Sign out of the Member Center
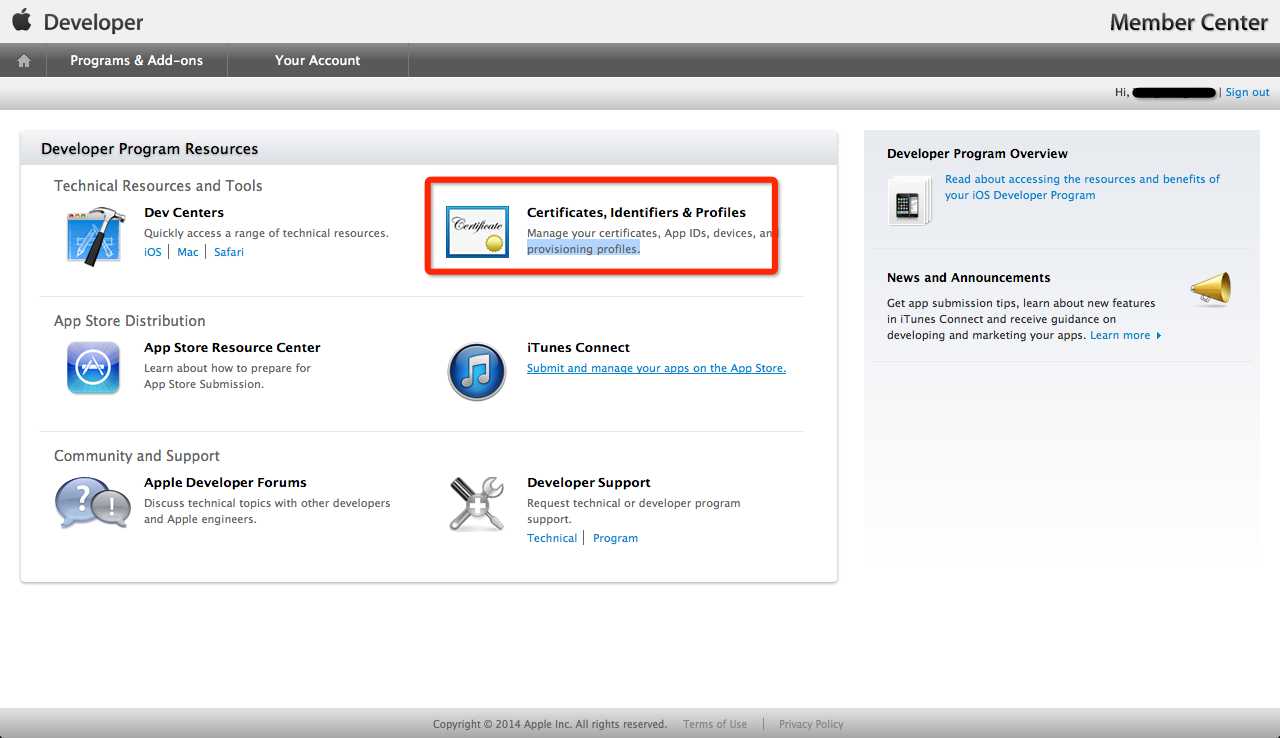This screenshot has height=738, width=1280. [x=1247, y=92]
